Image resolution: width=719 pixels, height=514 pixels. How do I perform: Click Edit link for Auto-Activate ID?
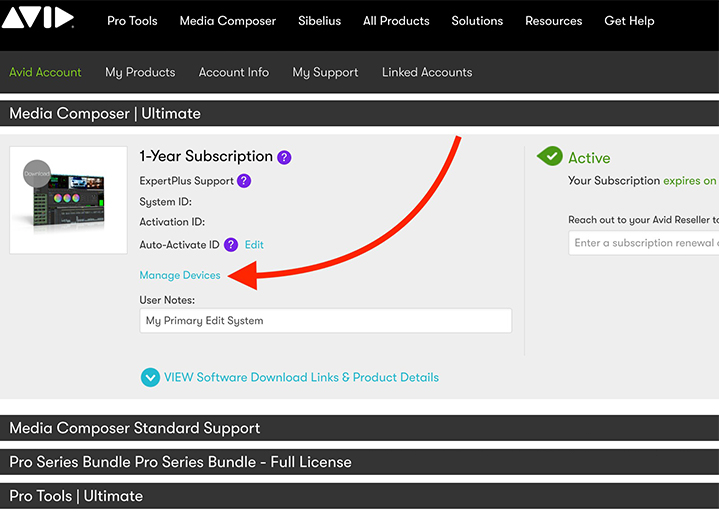click(254, 245)
